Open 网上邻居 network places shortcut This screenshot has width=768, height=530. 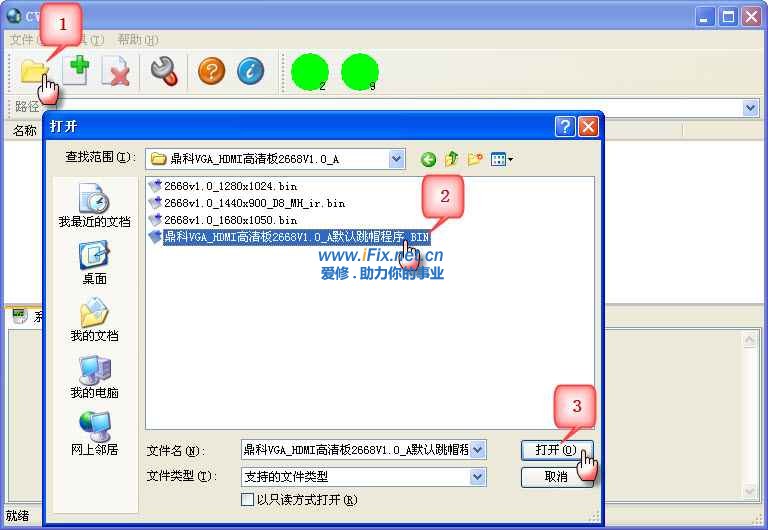pos(94,433)
